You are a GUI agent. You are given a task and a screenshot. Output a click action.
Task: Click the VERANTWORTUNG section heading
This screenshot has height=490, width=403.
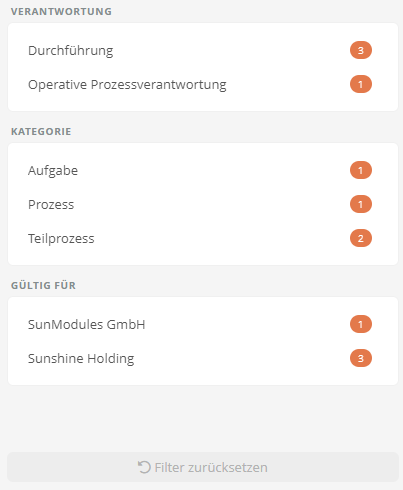pyautogui.click(x=61, y=11)
